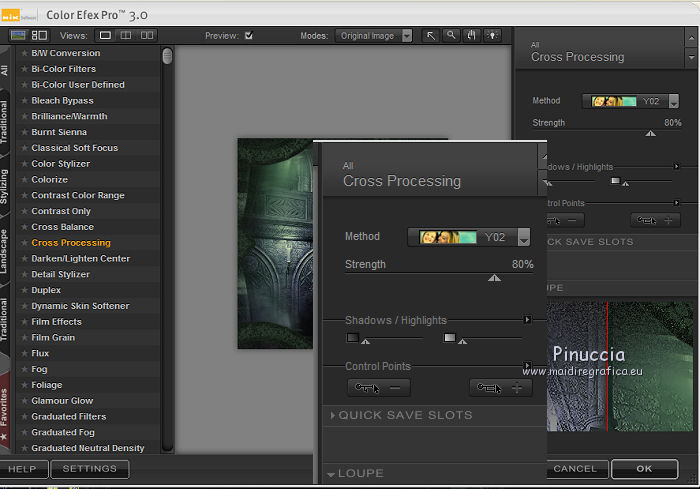
Task: Switch to split preview view icon
Action: pyautogui.click(x=126, y=36)
